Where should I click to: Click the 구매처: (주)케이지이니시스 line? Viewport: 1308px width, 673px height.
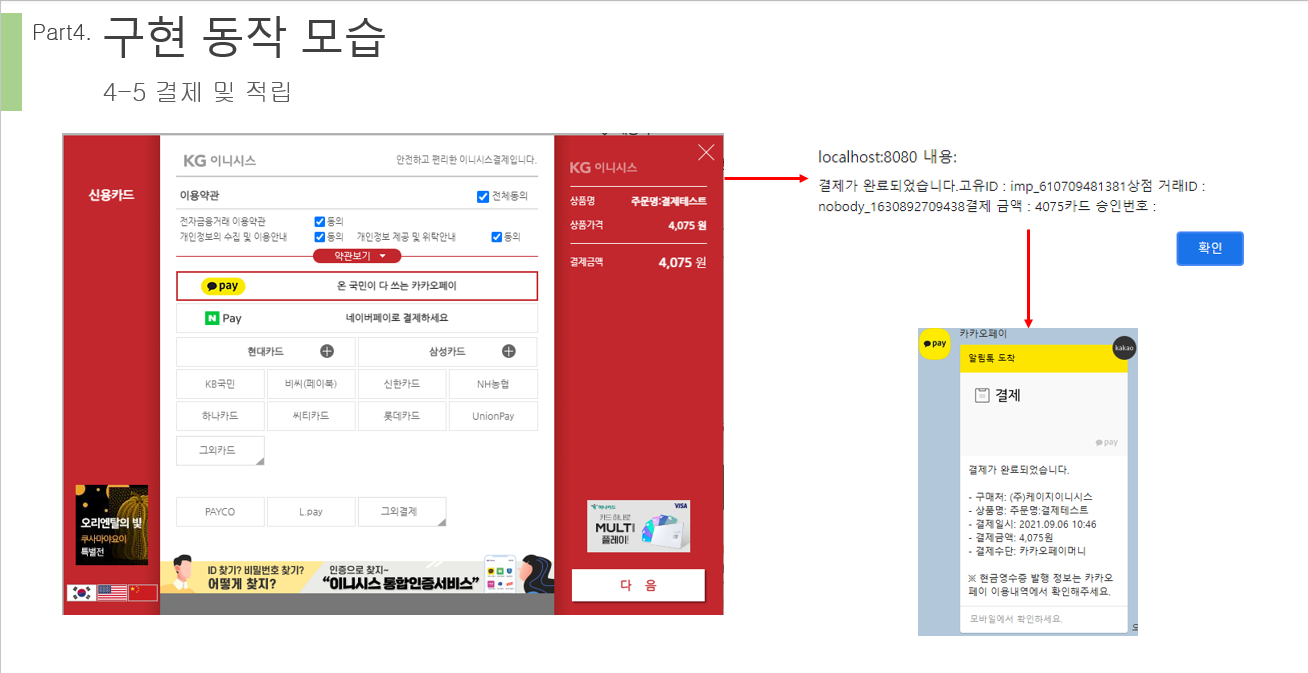coord(1031,496)
